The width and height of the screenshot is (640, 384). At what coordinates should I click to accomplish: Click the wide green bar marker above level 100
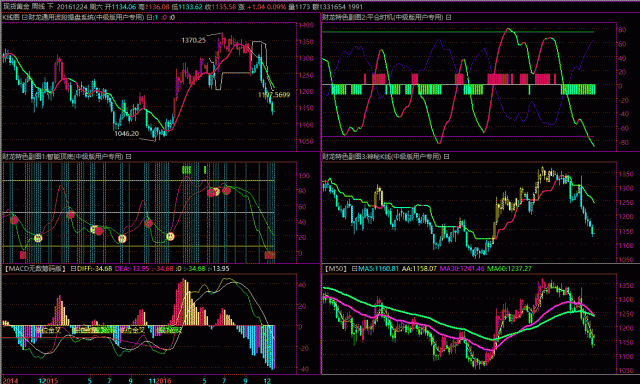(x=187, y=170)
